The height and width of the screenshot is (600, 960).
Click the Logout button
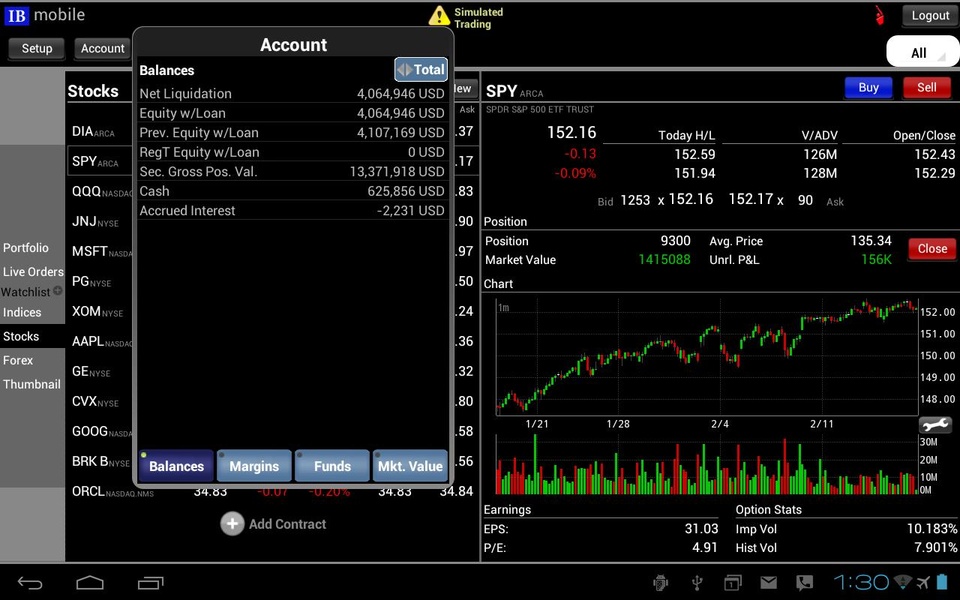point(930,16)
